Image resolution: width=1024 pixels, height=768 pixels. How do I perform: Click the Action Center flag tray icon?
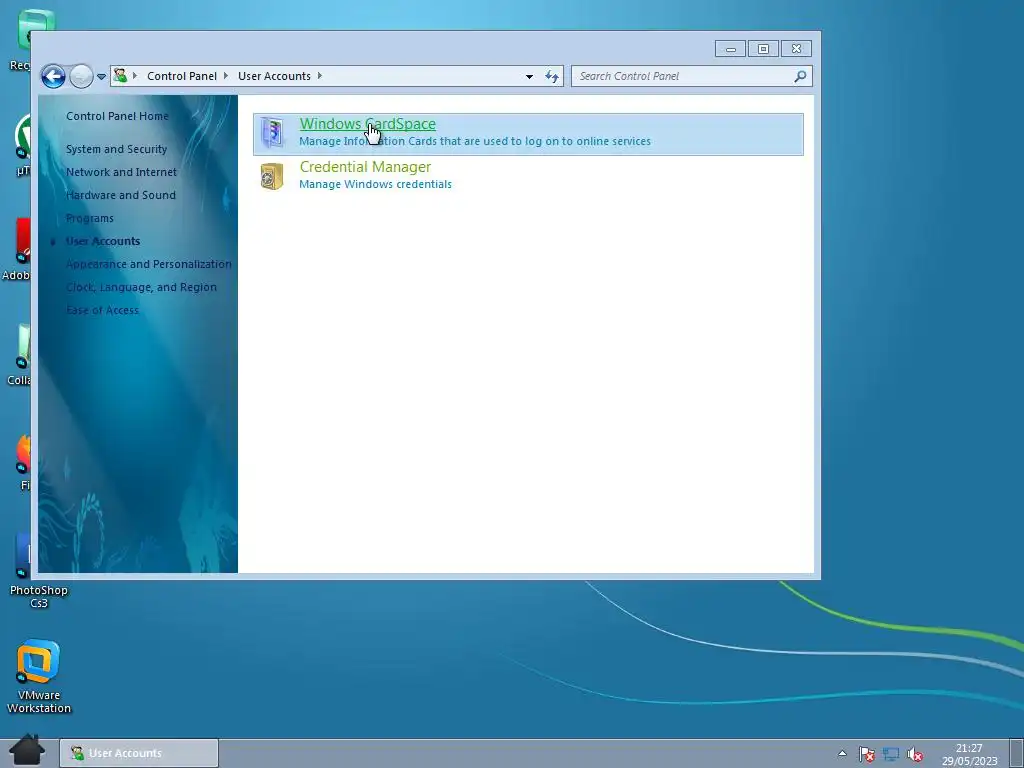(866, 754)
